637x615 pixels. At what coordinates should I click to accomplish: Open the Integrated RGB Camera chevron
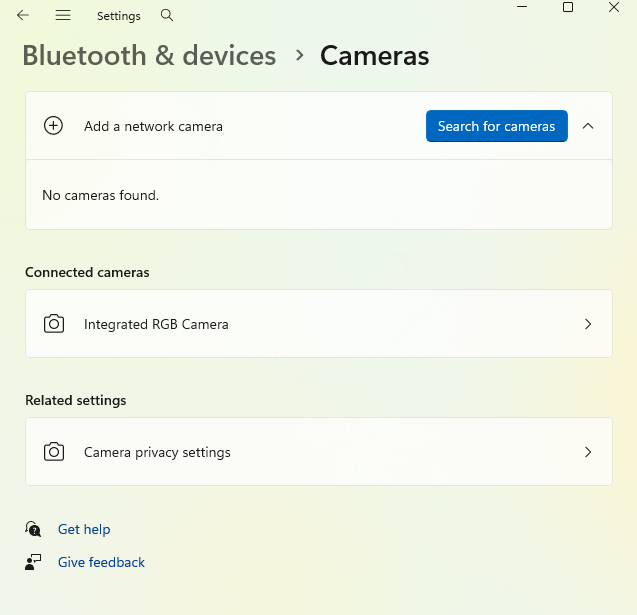point(588,324)
